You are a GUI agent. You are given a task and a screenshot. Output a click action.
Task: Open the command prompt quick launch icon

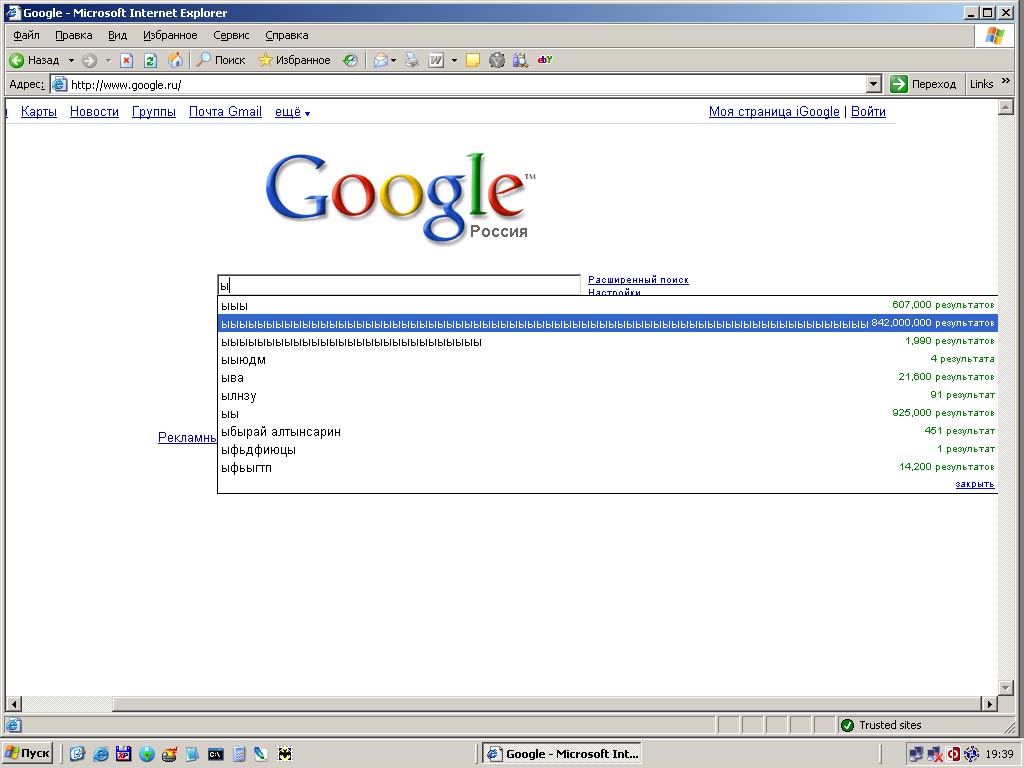(x=216, y=754)
